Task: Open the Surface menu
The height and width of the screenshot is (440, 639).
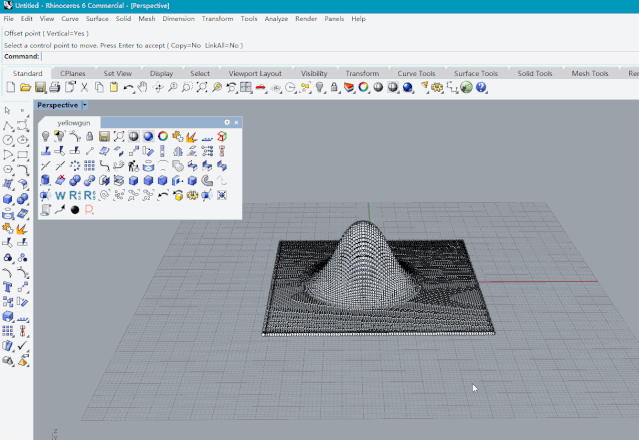Action: click(x=97, y=19)
